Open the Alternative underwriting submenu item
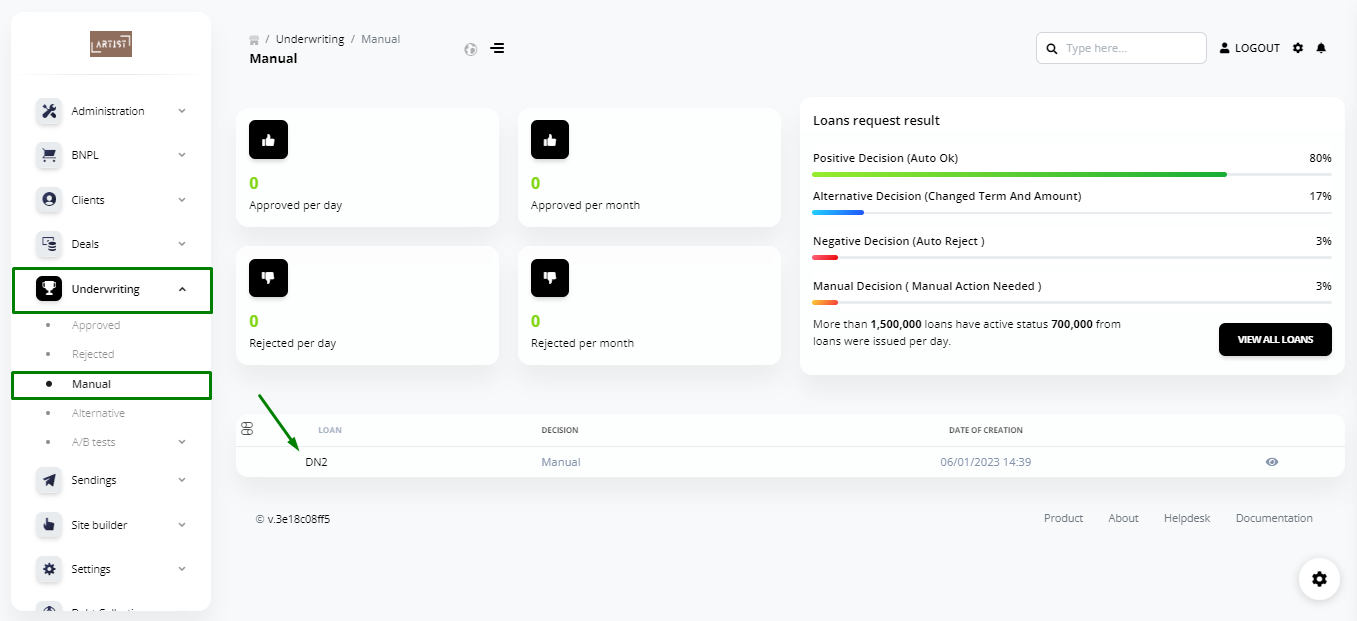Viewport: 1357px width, 621px height. pos(98,413)
